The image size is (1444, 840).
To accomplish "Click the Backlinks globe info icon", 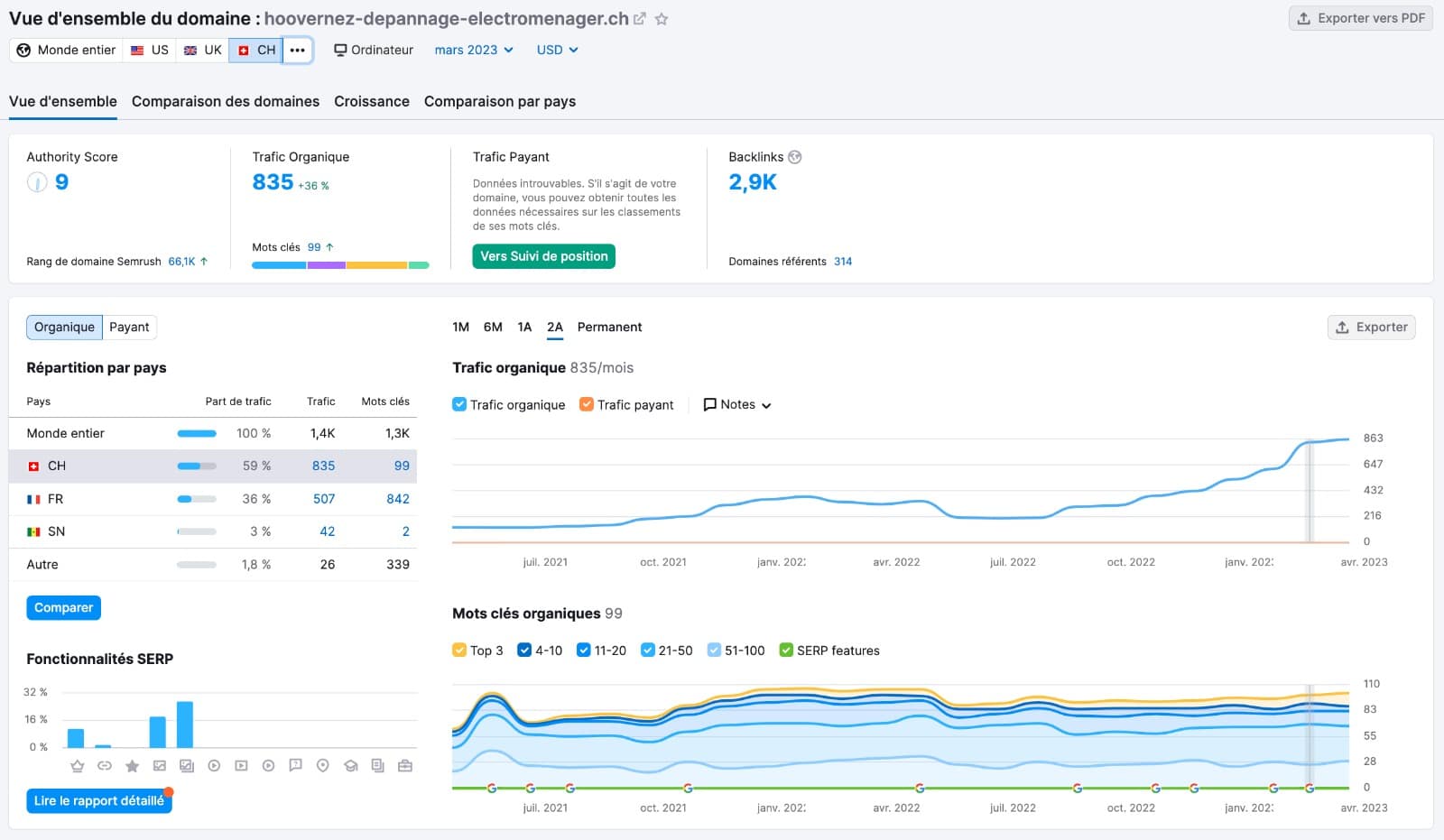I will point(795,157).
